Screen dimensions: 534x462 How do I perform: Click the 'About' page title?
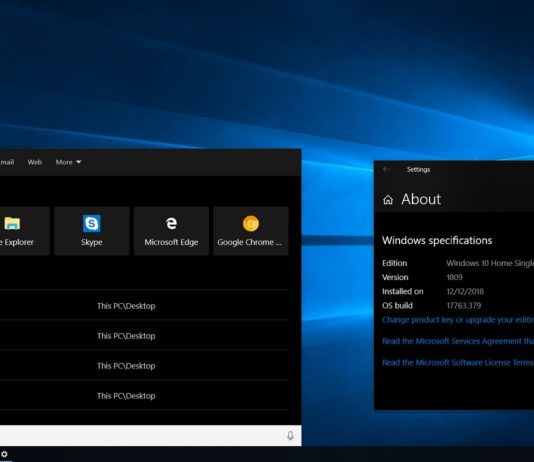pyautogui.click(x=421, y=199)
